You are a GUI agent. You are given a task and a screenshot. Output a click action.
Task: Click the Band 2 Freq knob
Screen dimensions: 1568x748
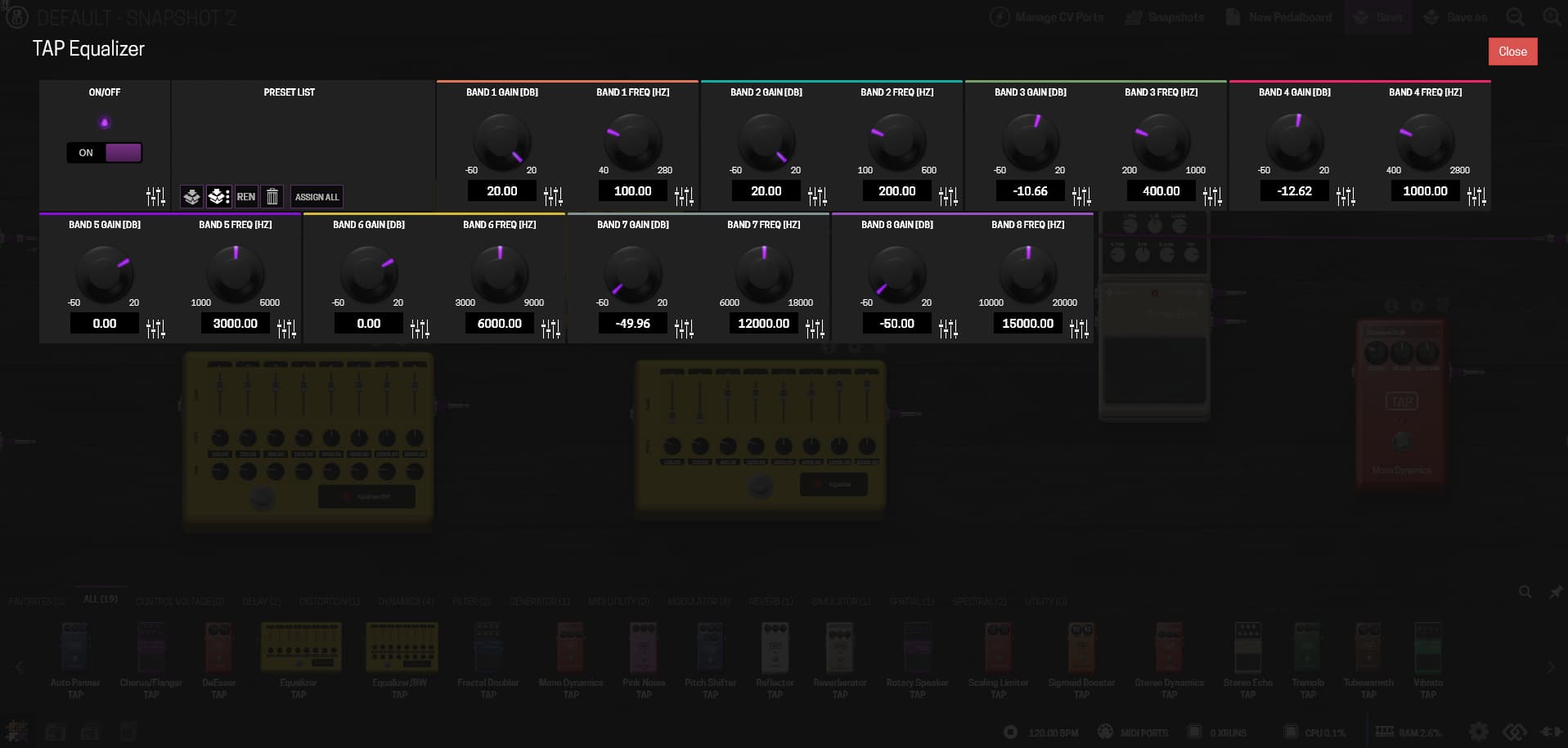[x=897, y=141]
